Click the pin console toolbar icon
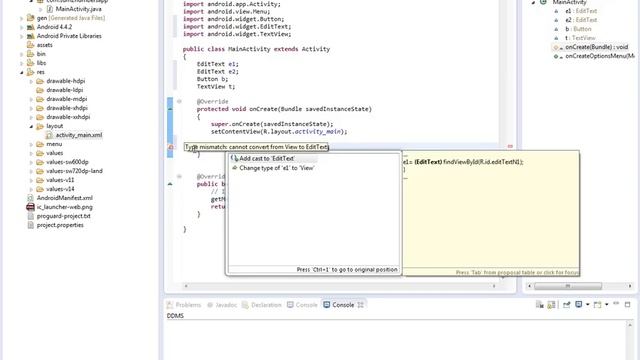Image resolution: width=640 pixels, height=360 pixels. click(567, 304)
